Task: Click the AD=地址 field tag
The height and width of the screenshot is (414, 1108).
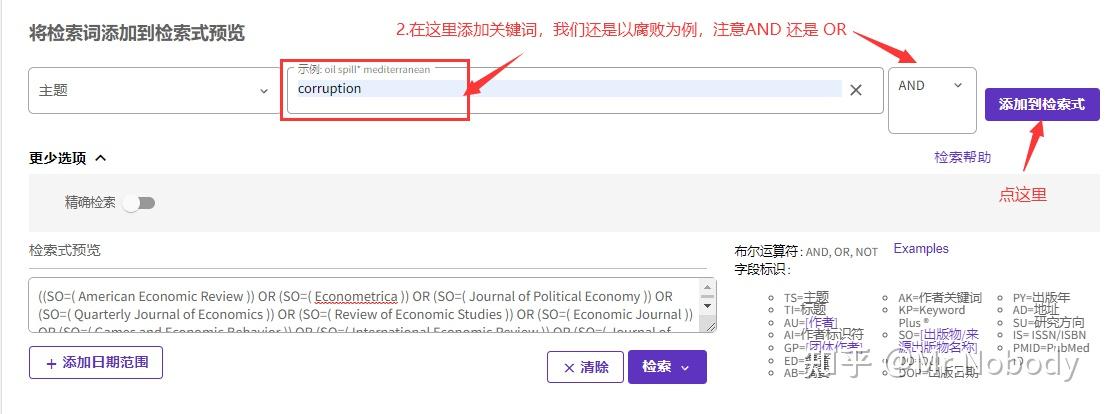Action: click(x=1036, y=309)
